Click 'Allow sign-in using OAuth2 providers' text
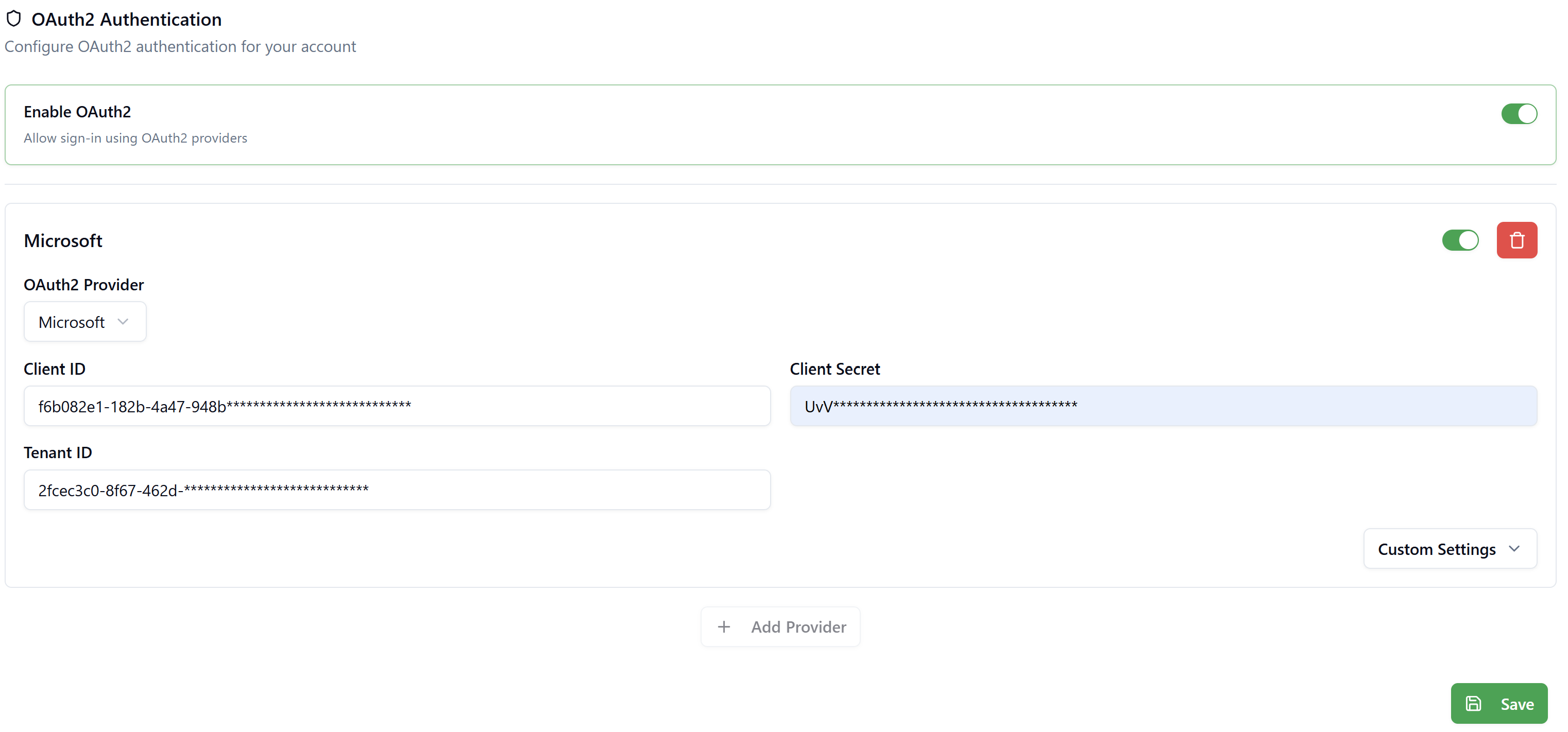This screenshot has width=1568, height=732. pyautogui.click(x=135, y=138)
